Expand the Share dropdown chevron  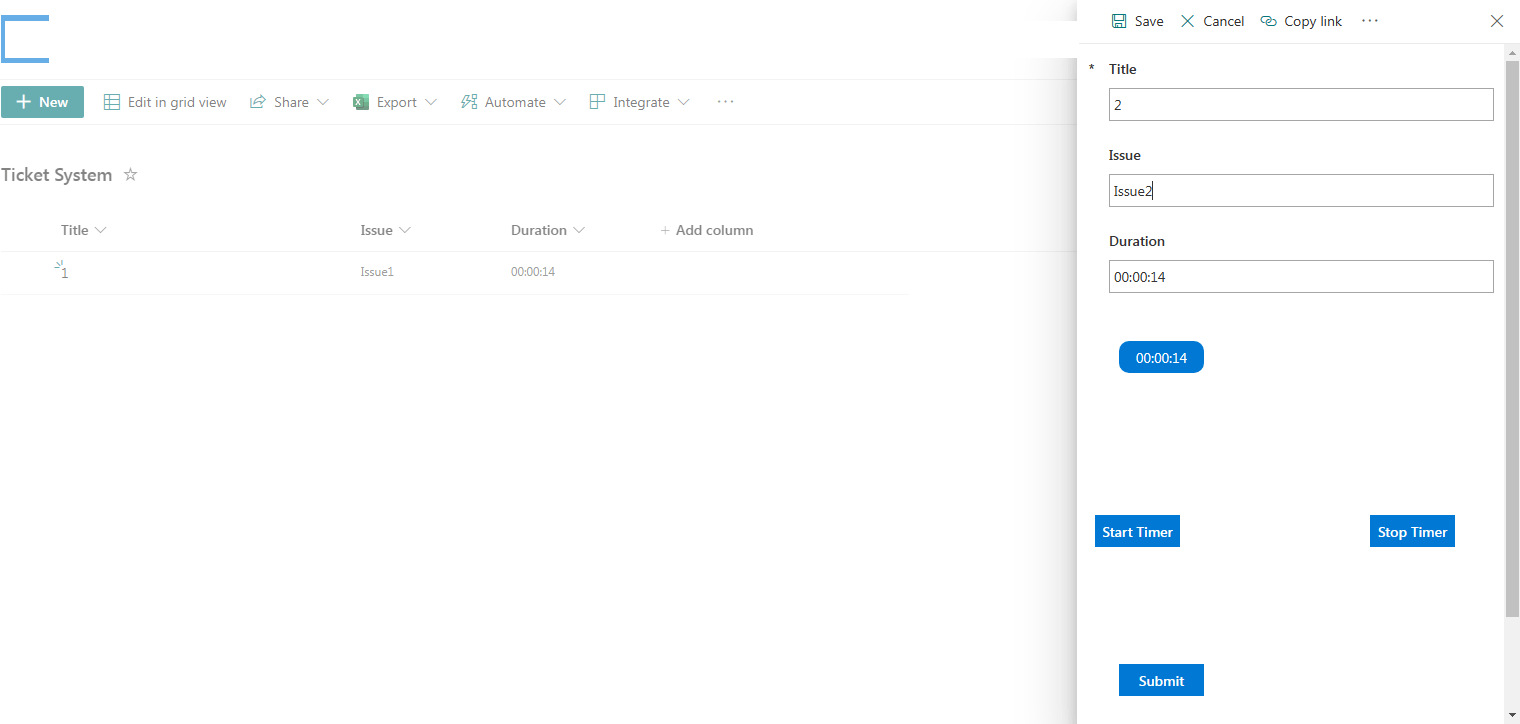[323, 102]
